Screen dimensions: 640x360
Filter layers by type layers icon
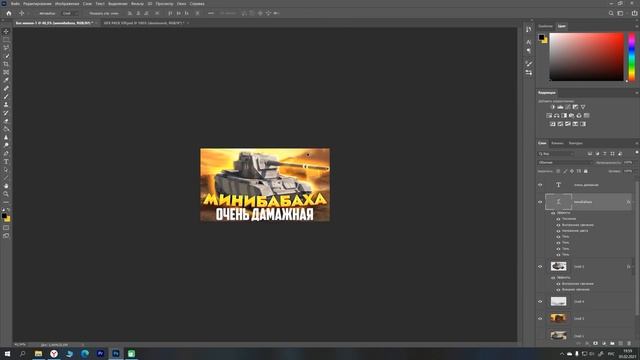(x=605, y=154)
